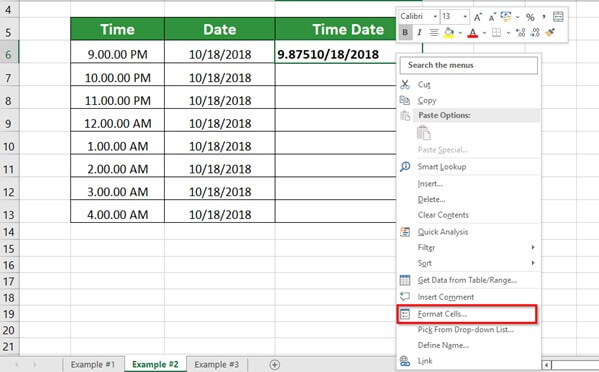Open the borders dropdown arrow
599x372 pixels.
508,33
